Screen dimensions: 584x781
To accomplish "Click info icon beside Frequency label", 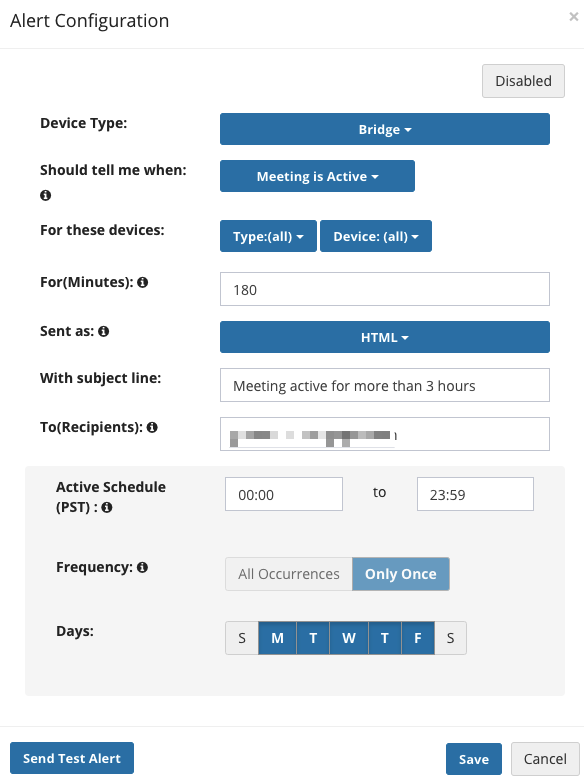I will click(143, 567).
